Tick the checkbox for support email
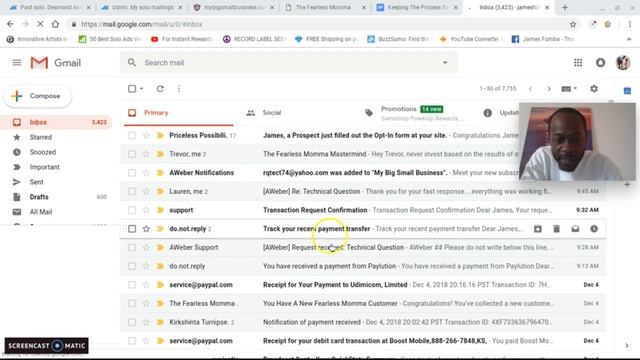This screenshot has width=640, height=360. [x=132, y=210]
